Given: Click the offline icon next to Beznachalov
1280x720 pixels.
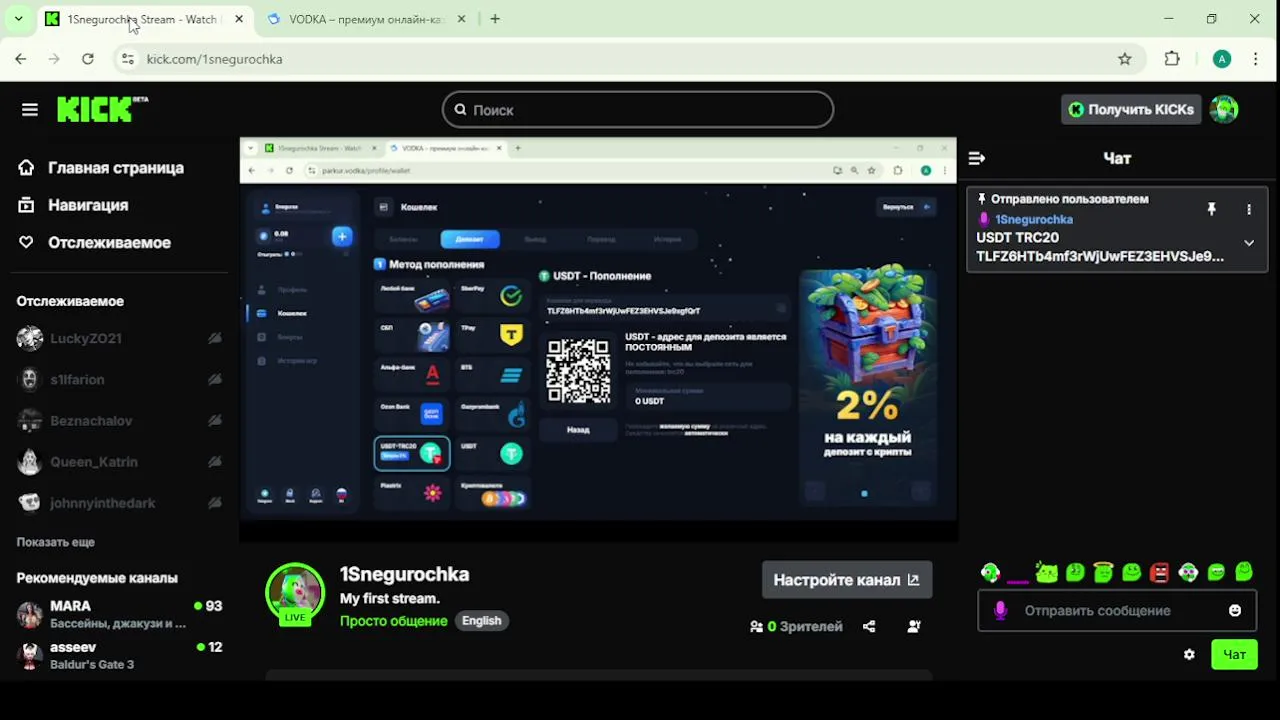Looking at the screenshot, I should click(x=214, y=420).
